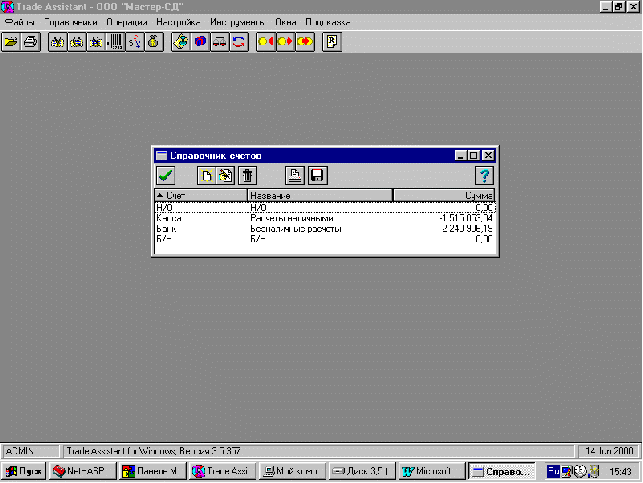Viewport: 643px width, 483px height.
Task: Click the floppy disk save icon
Action: [x=317, y=176]
